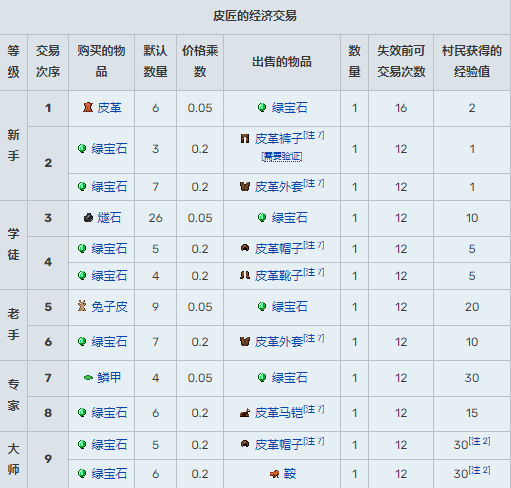Open the 鞍 link
This screenshot has width=511, height=488.
[290, 474]
